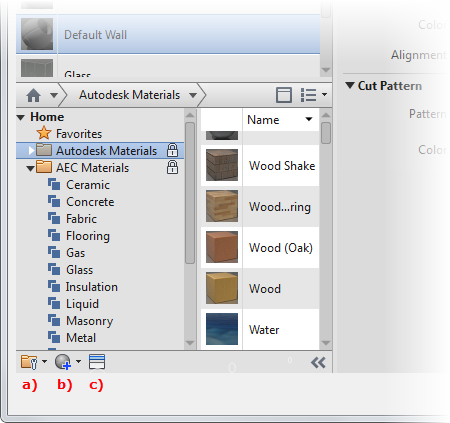Open the create material dropdown arrow
The image size is (450, 423).
tap(78, 361)
